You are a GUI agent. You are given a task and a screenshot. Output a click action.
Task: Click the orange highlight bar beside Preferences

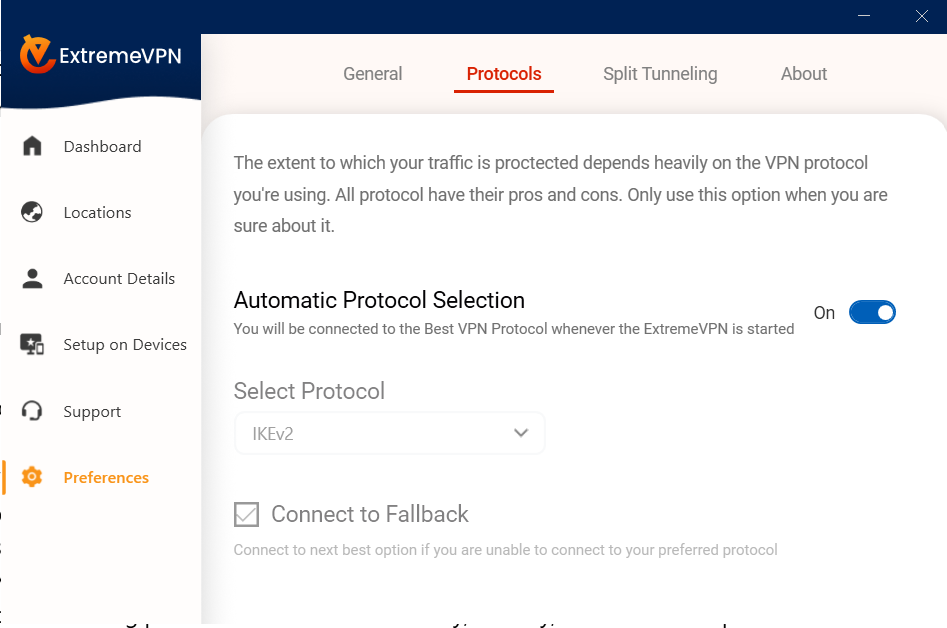(x=2, y=477)
